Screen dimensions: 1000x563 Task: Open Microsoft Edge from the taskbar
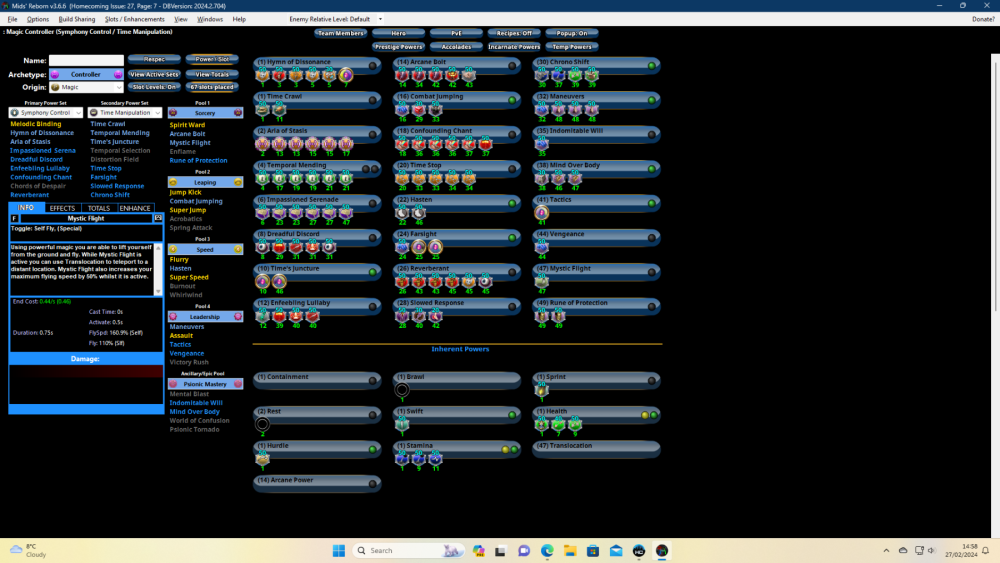click(547, 551)
